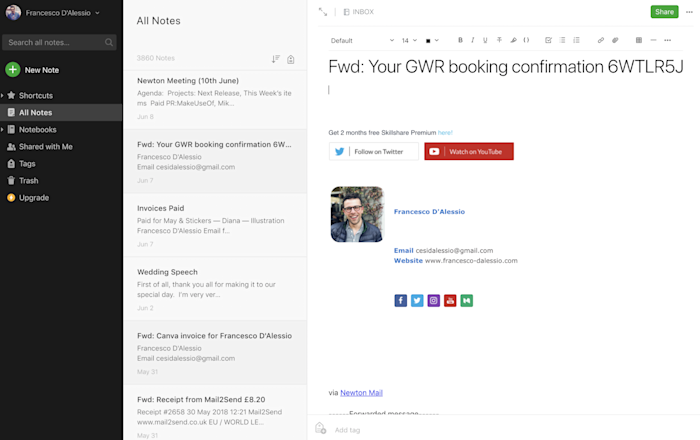The height and width of the screenshot is (440, 700).
Task: Create a New Note
Action: (32, 70)
